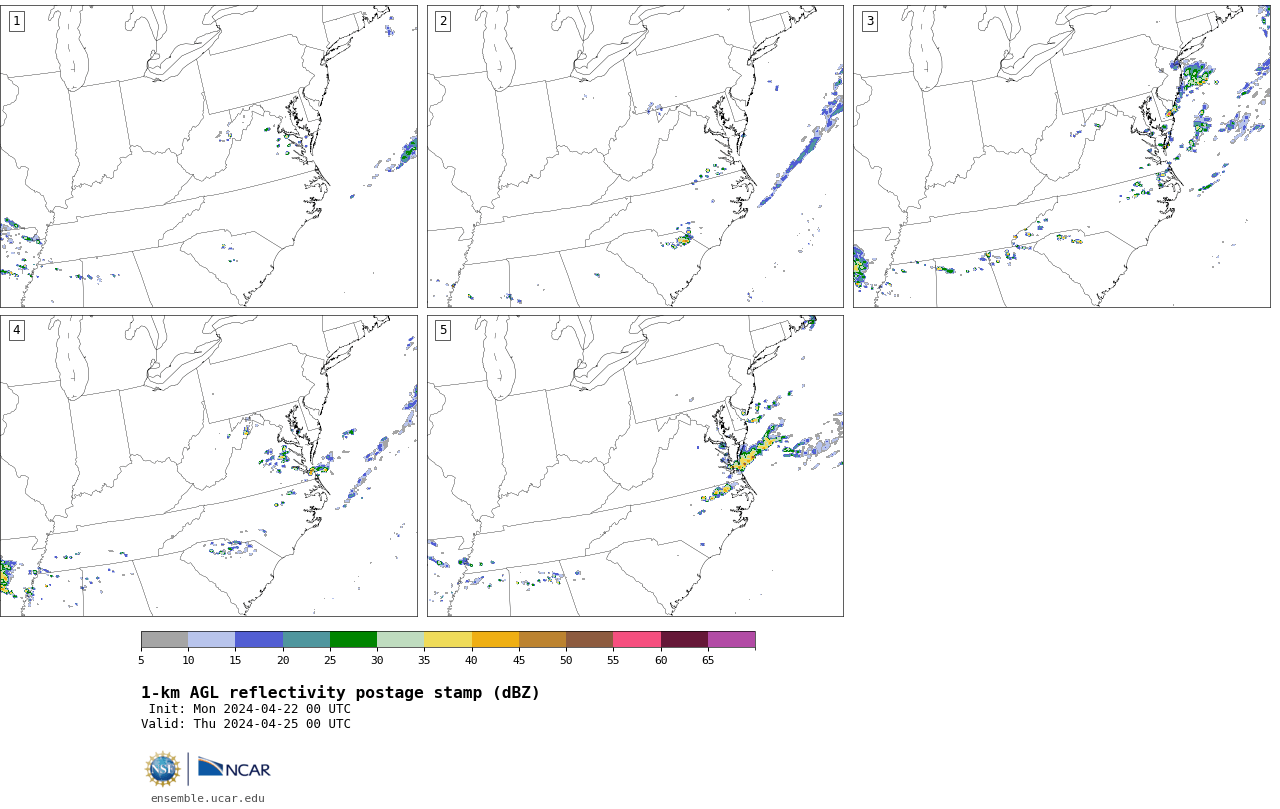The image size is (1280, 809).
Task: Click the maroon 60-65 dBZ swatch
Action: [684, 640]
